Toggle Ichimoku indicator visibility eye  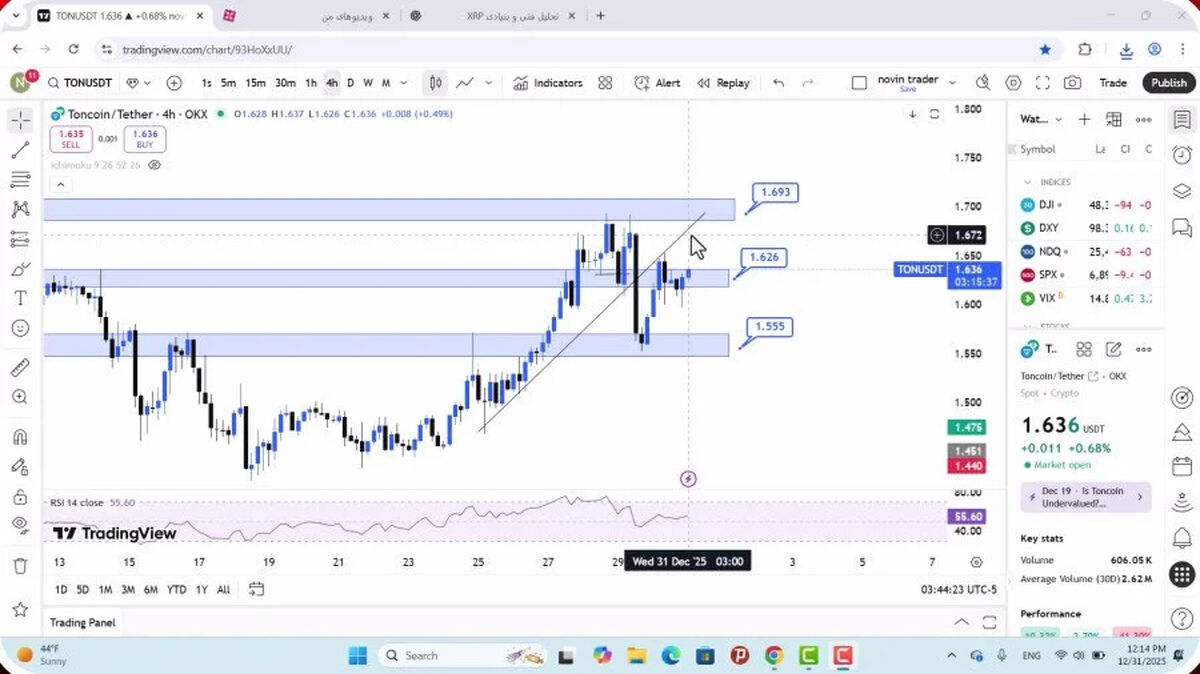[x=154, y=165]
